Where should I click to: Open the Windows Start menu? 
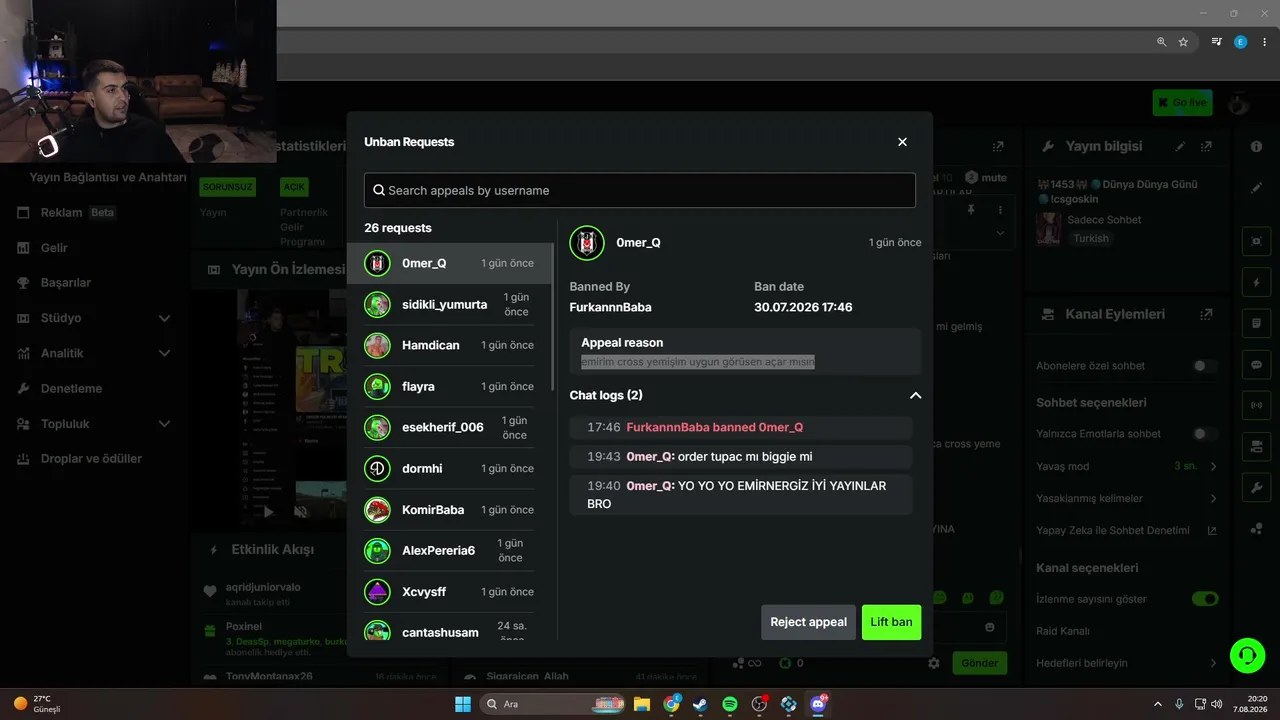point(463,704)
